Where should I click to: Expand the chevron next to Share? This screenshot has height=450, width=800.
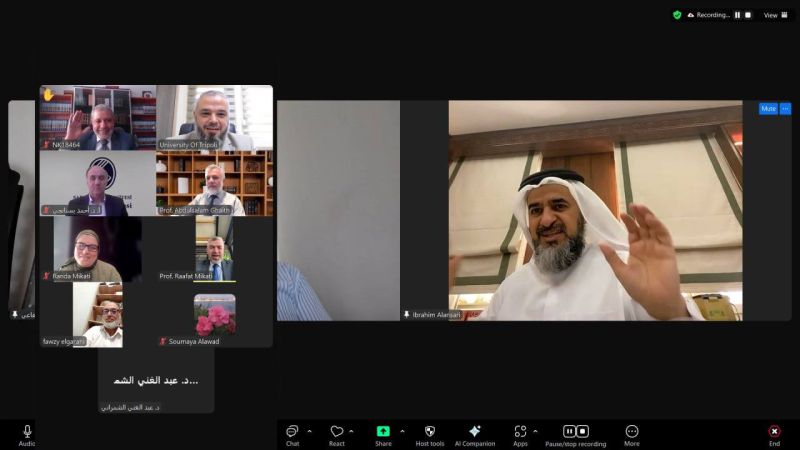402,431
